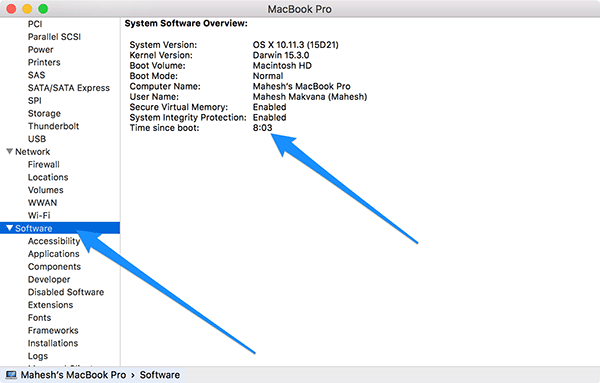The height and width of the screenshot is (383, 600).
Task: Select Extensions under Software
Action: 51,305
